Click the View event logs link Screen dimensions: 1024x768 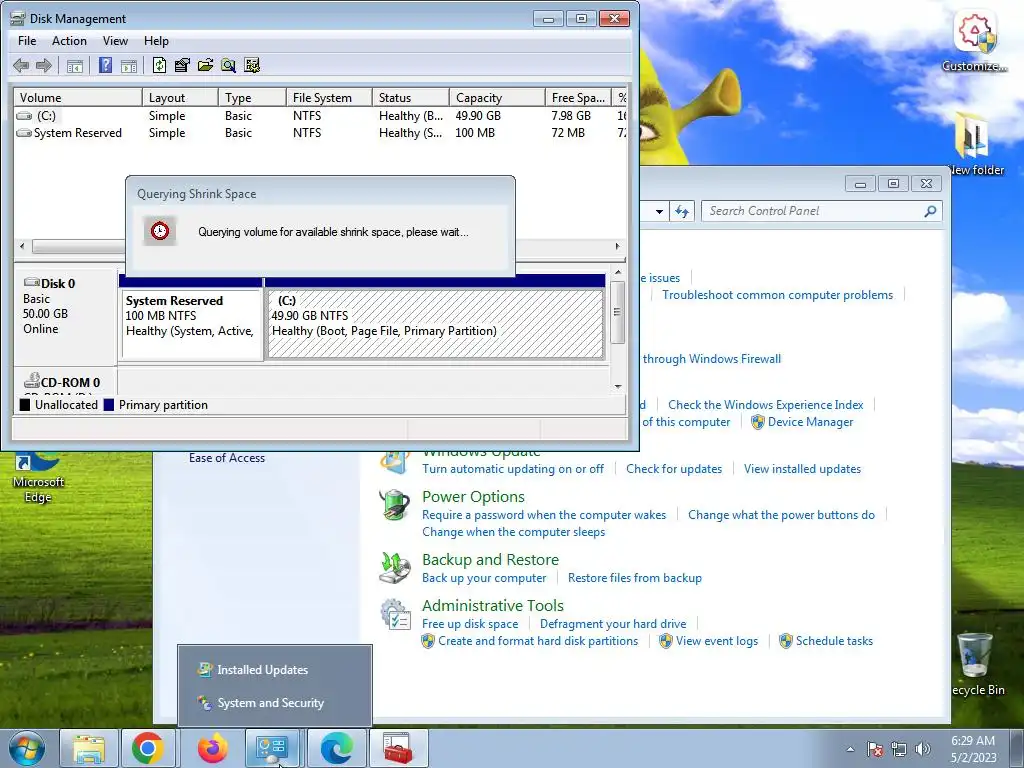coord(716,641)
